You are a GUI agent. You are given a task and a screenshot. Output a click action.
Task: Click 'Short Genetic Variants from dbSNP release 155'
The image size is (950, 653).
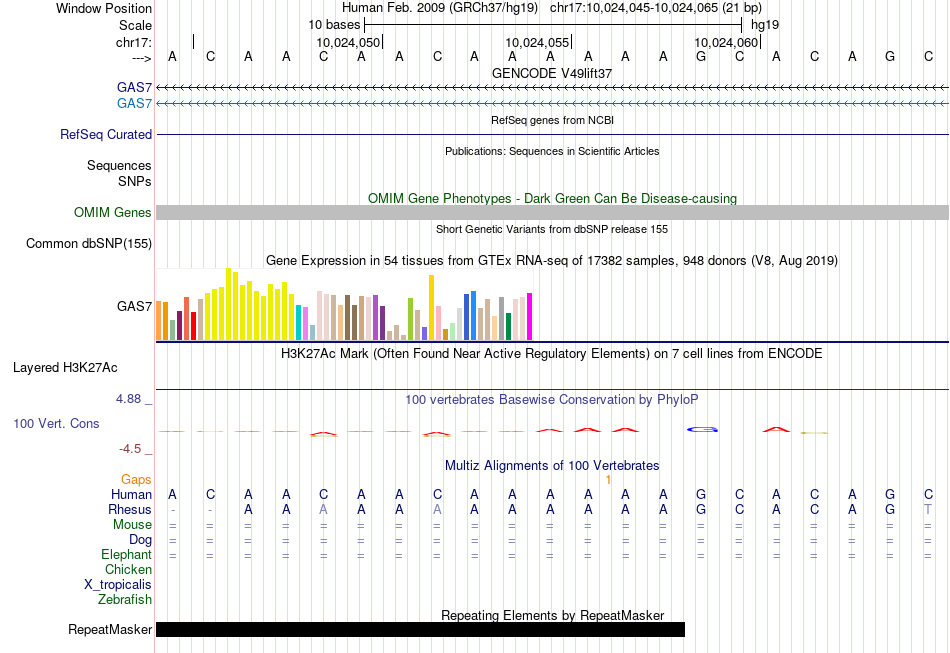(552, 229)
